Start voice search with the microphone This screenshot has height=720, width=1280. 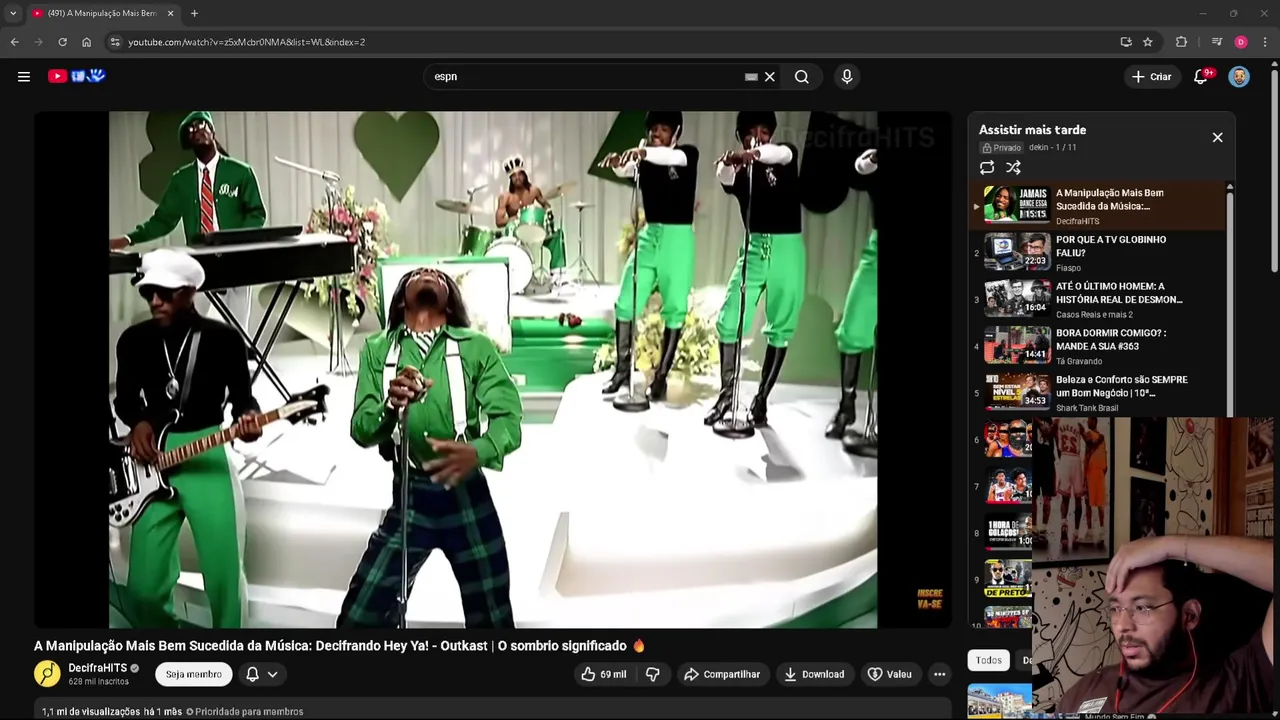pos(847,76)
